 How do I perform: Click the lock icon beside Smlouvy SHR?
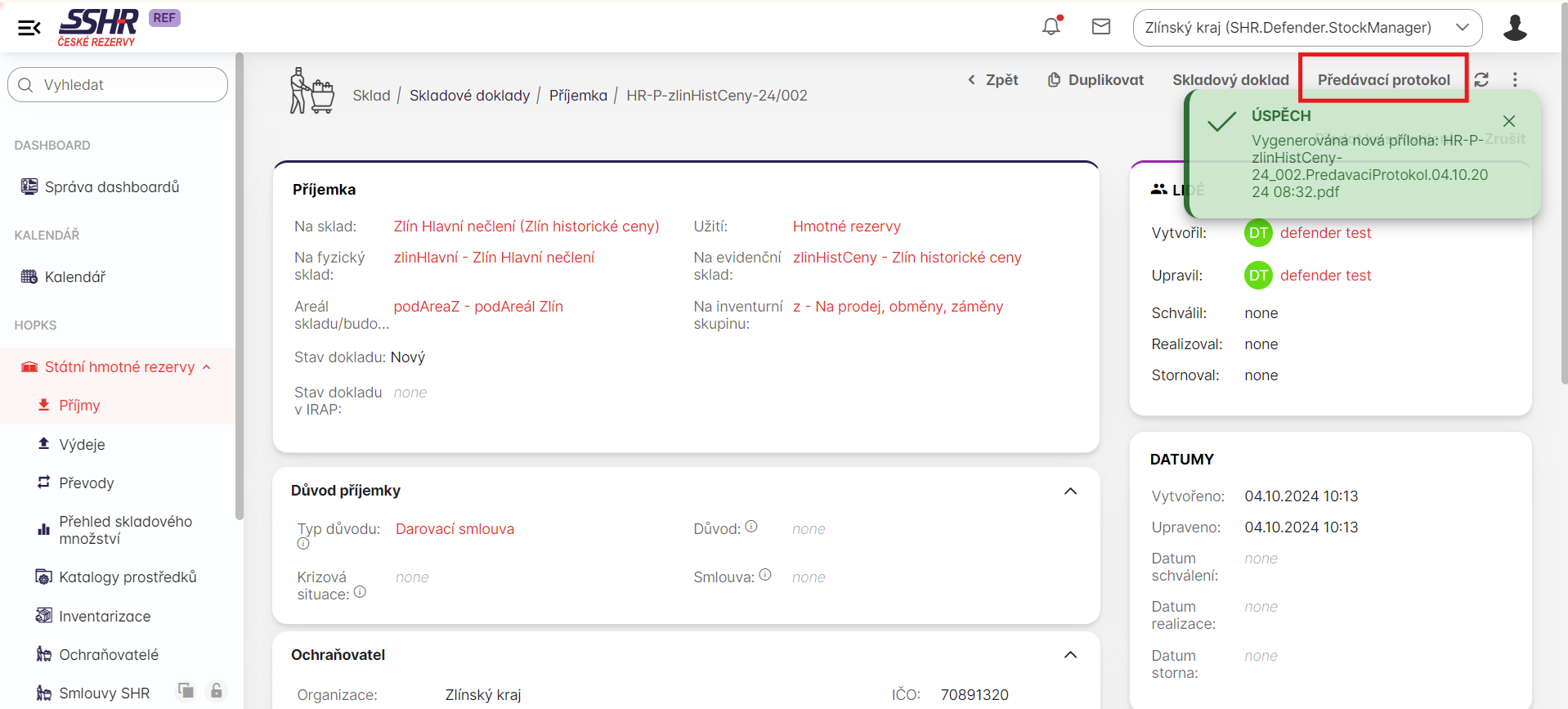217,691
